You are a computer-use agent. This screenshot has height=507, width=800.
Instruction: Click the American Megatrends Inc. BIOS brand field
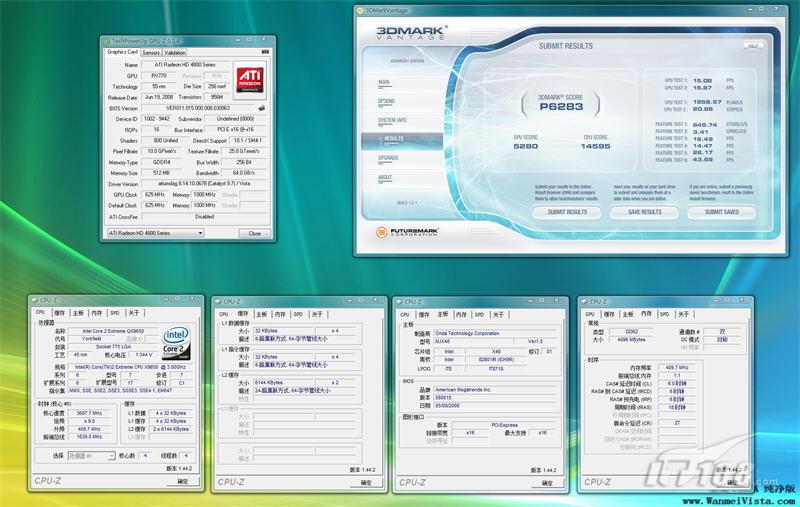(x=494, y=390)
